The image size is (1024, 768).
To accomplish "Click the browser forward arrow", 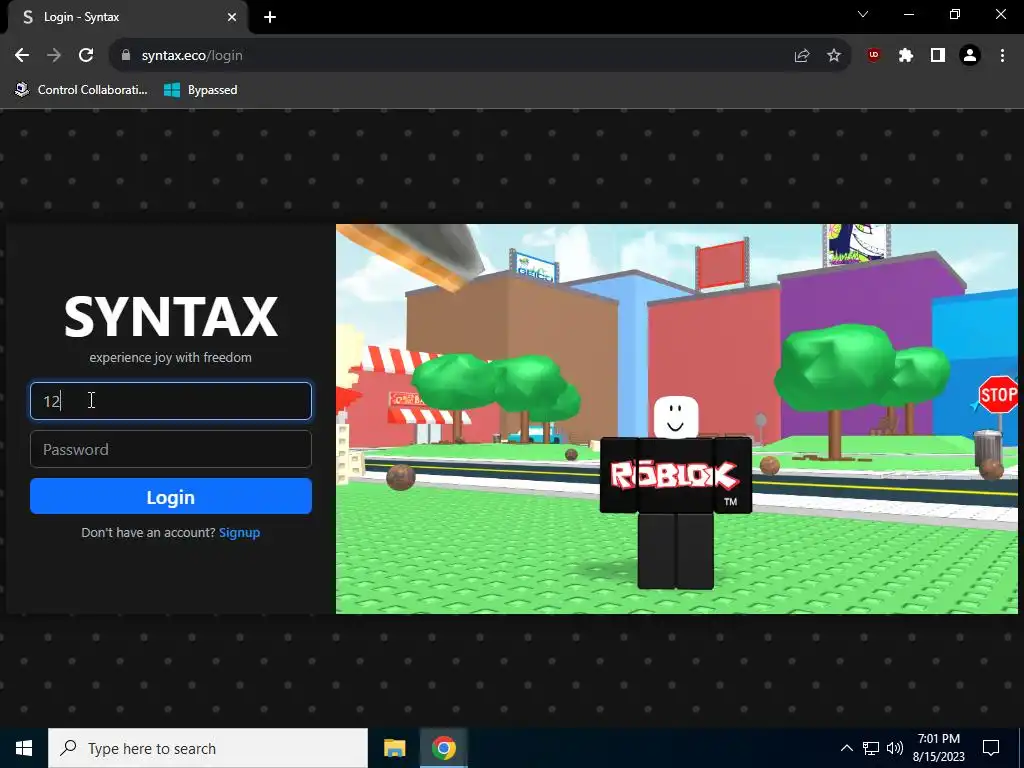I will 54,56.
